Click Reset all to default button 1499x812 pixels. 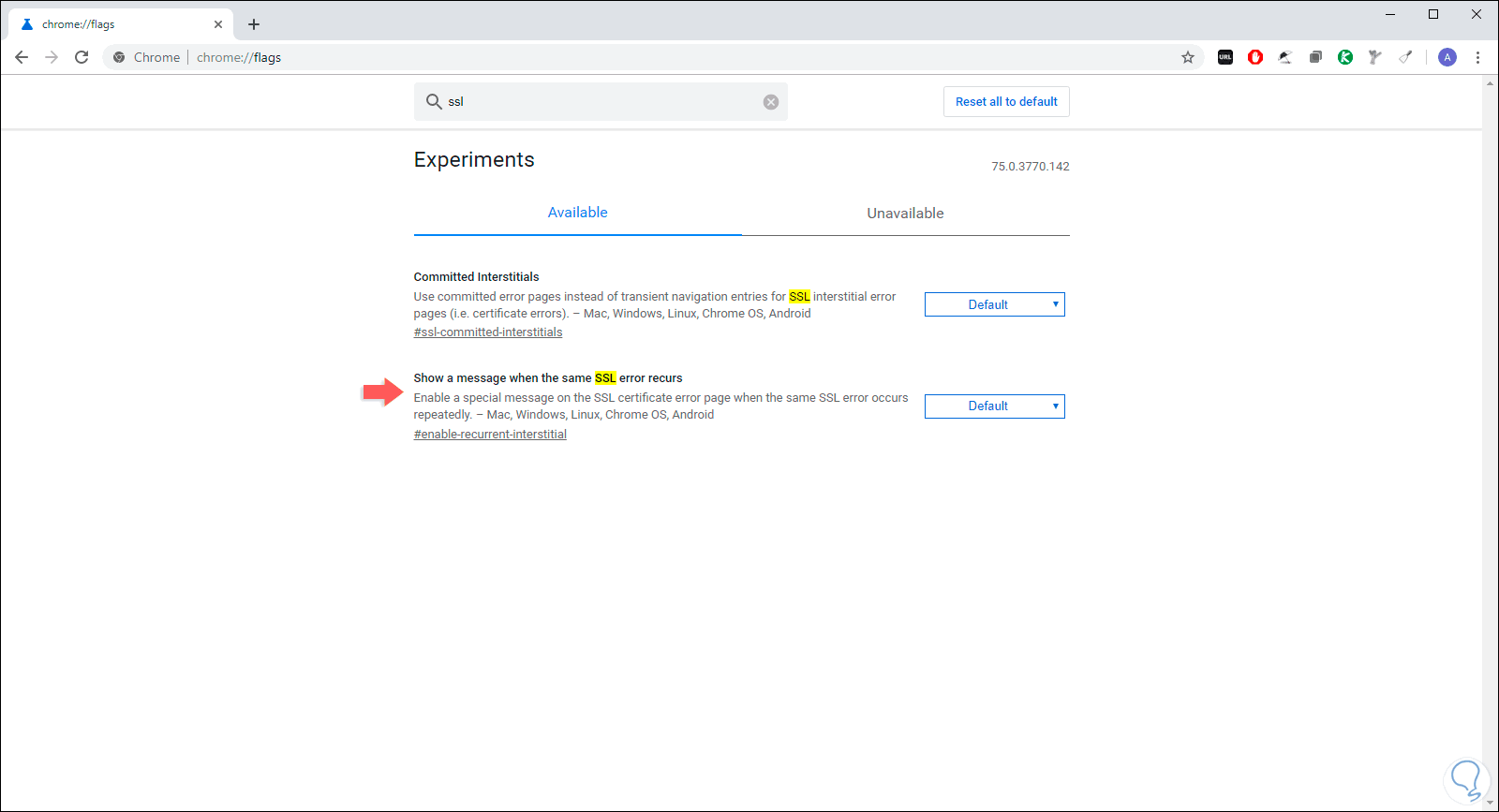(x=1006, y=102)
